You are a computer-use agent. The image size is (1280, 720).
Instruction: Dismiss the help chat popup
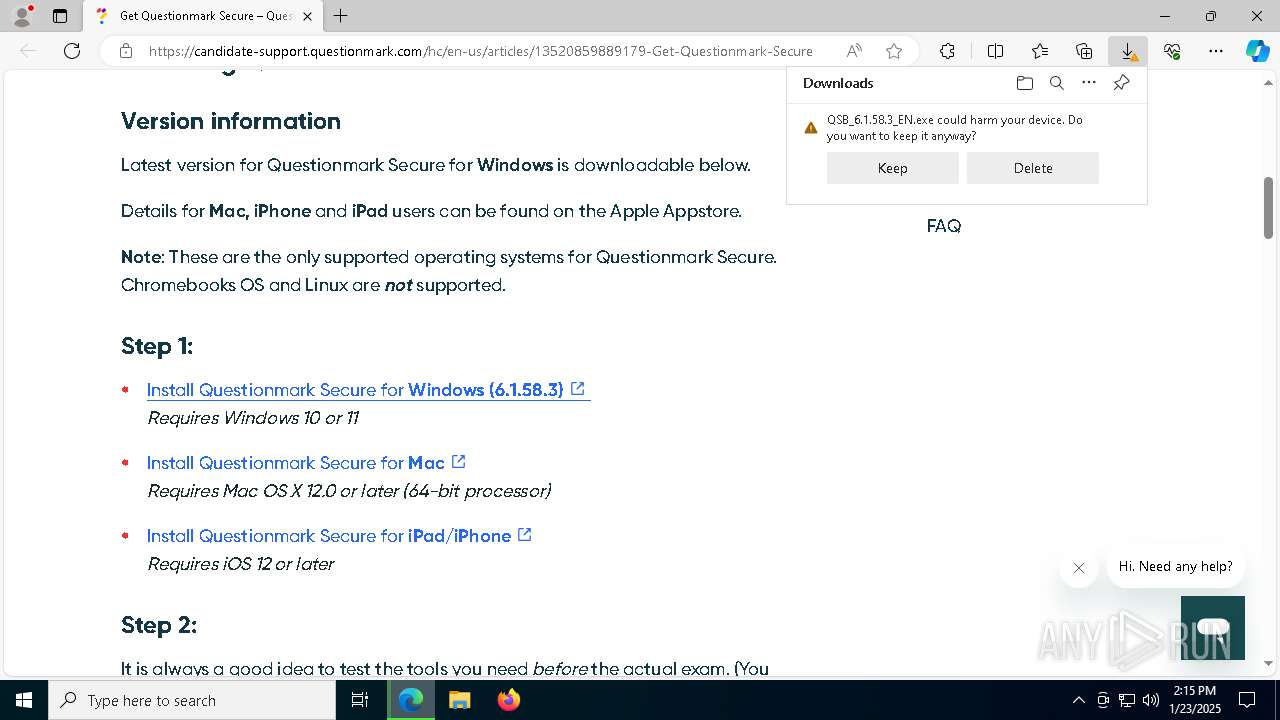tap(1078, 568)
